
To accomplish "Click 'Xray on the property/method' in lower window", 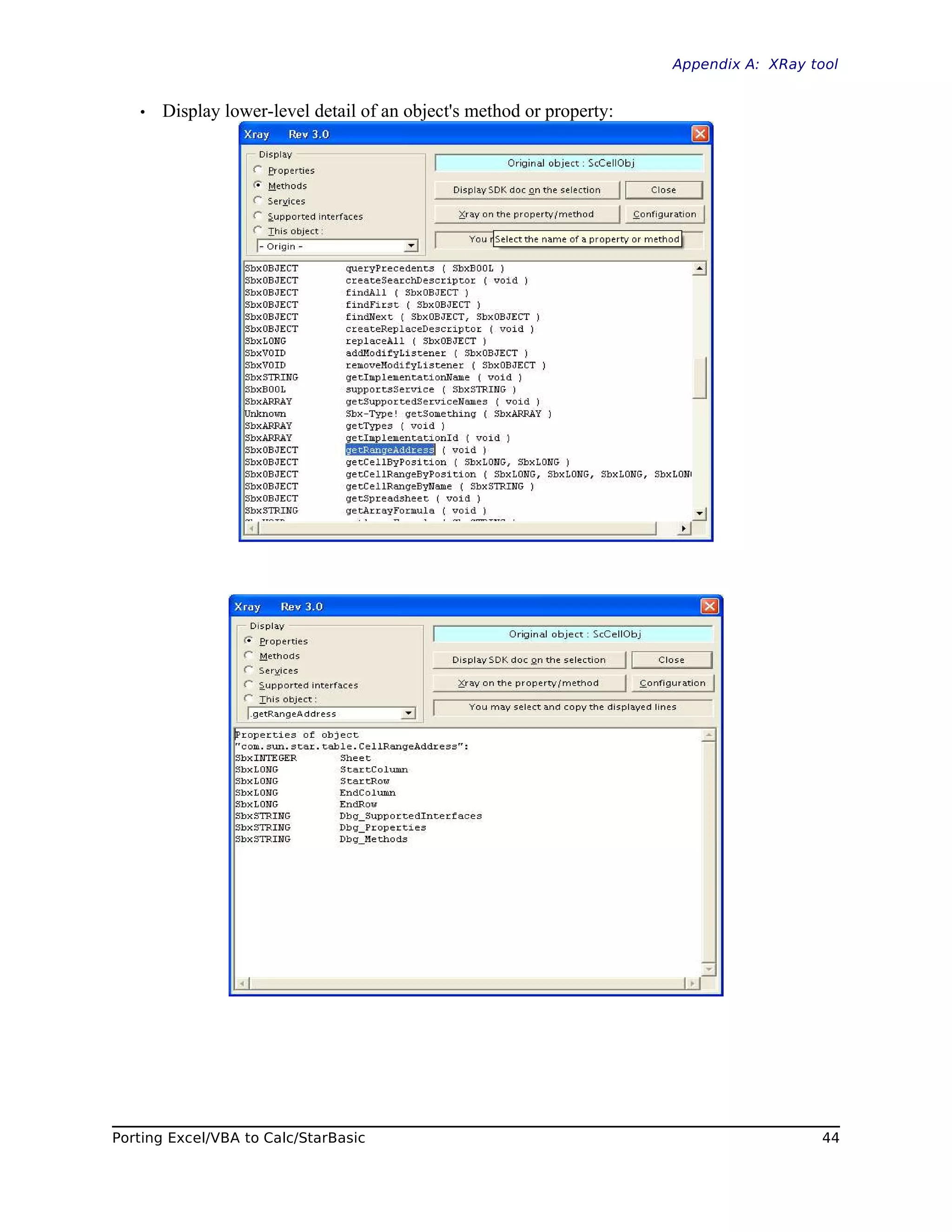I will coord(529,683).
